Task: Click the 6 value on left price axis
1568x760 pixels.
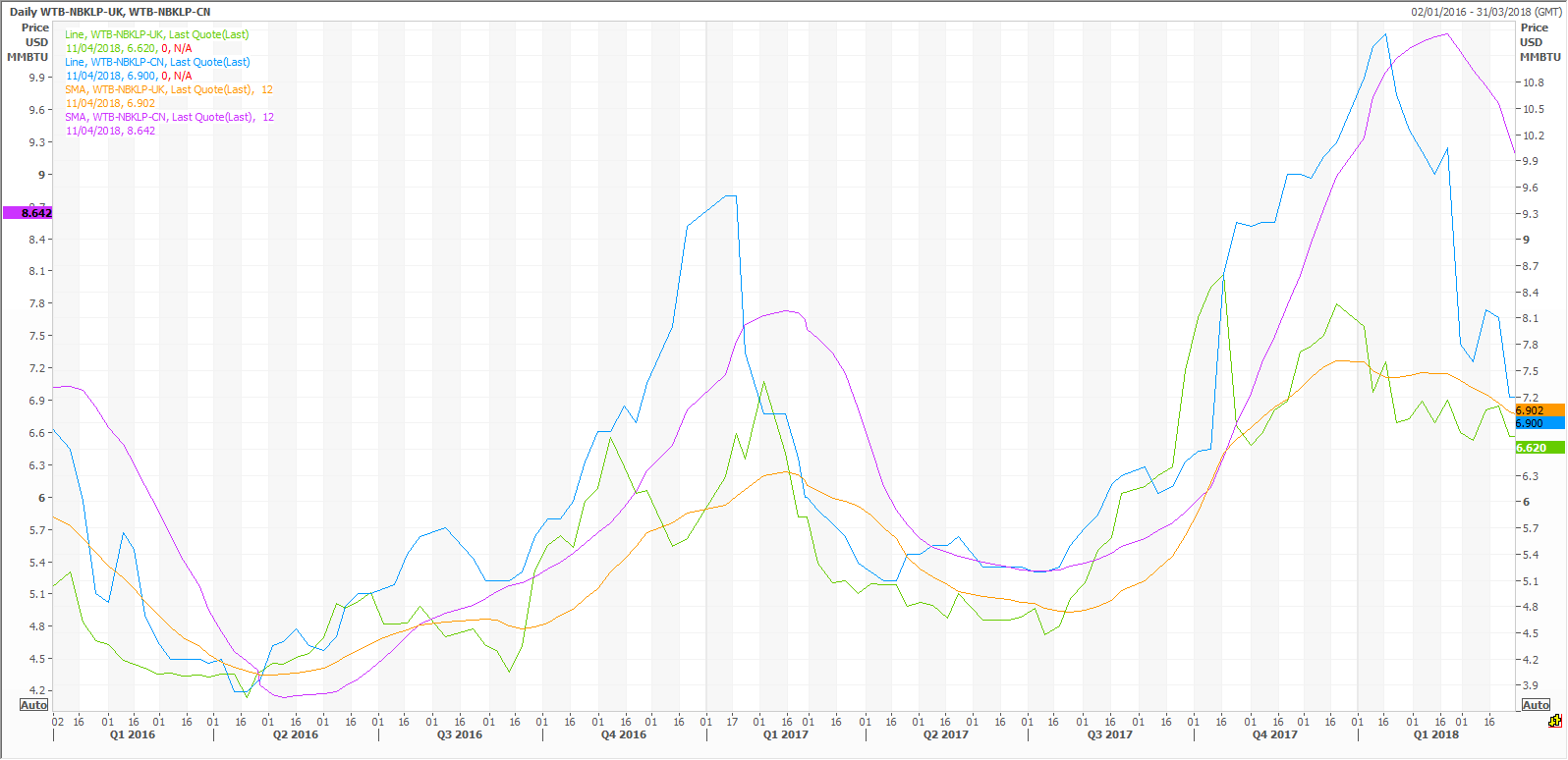Action: coord(42,498)
